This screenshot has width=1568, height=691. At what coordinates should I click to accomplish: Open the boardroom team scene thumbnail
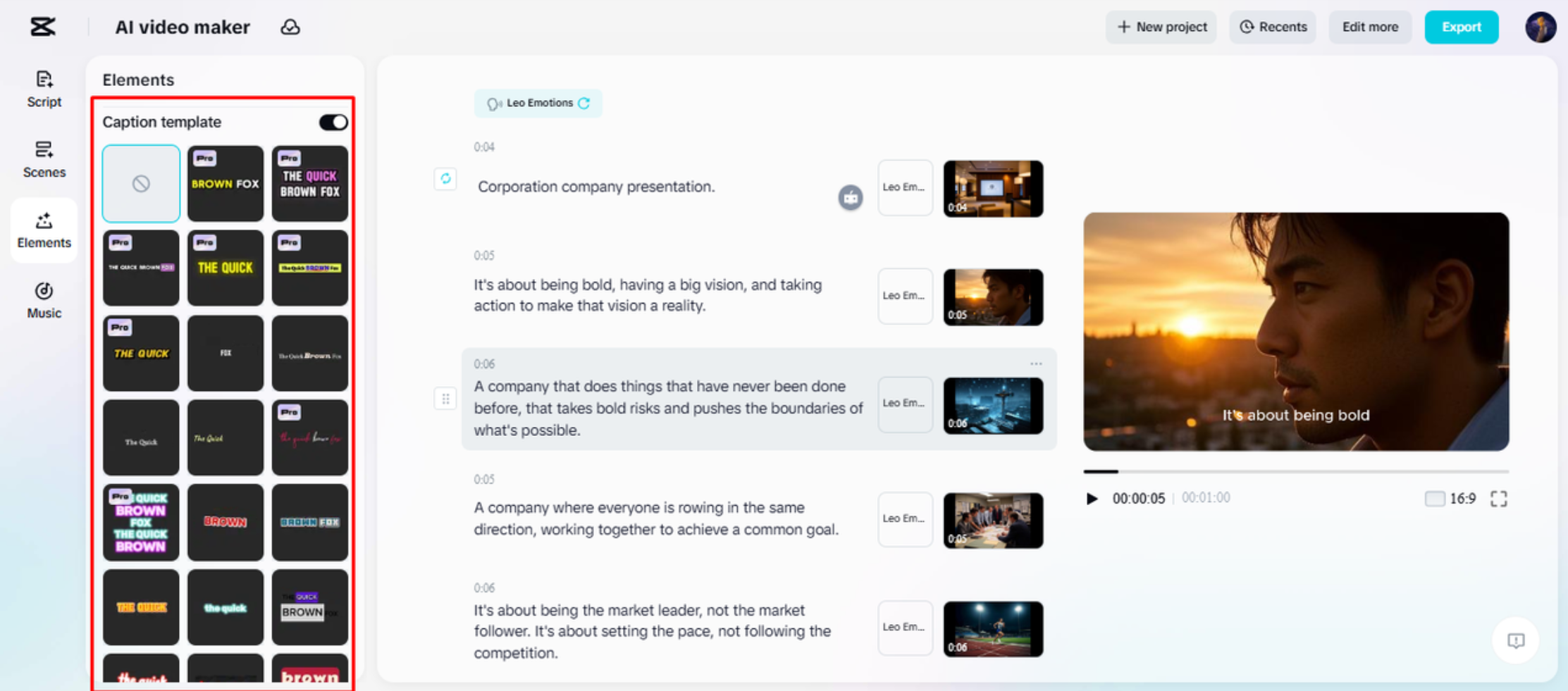[993, 521]
